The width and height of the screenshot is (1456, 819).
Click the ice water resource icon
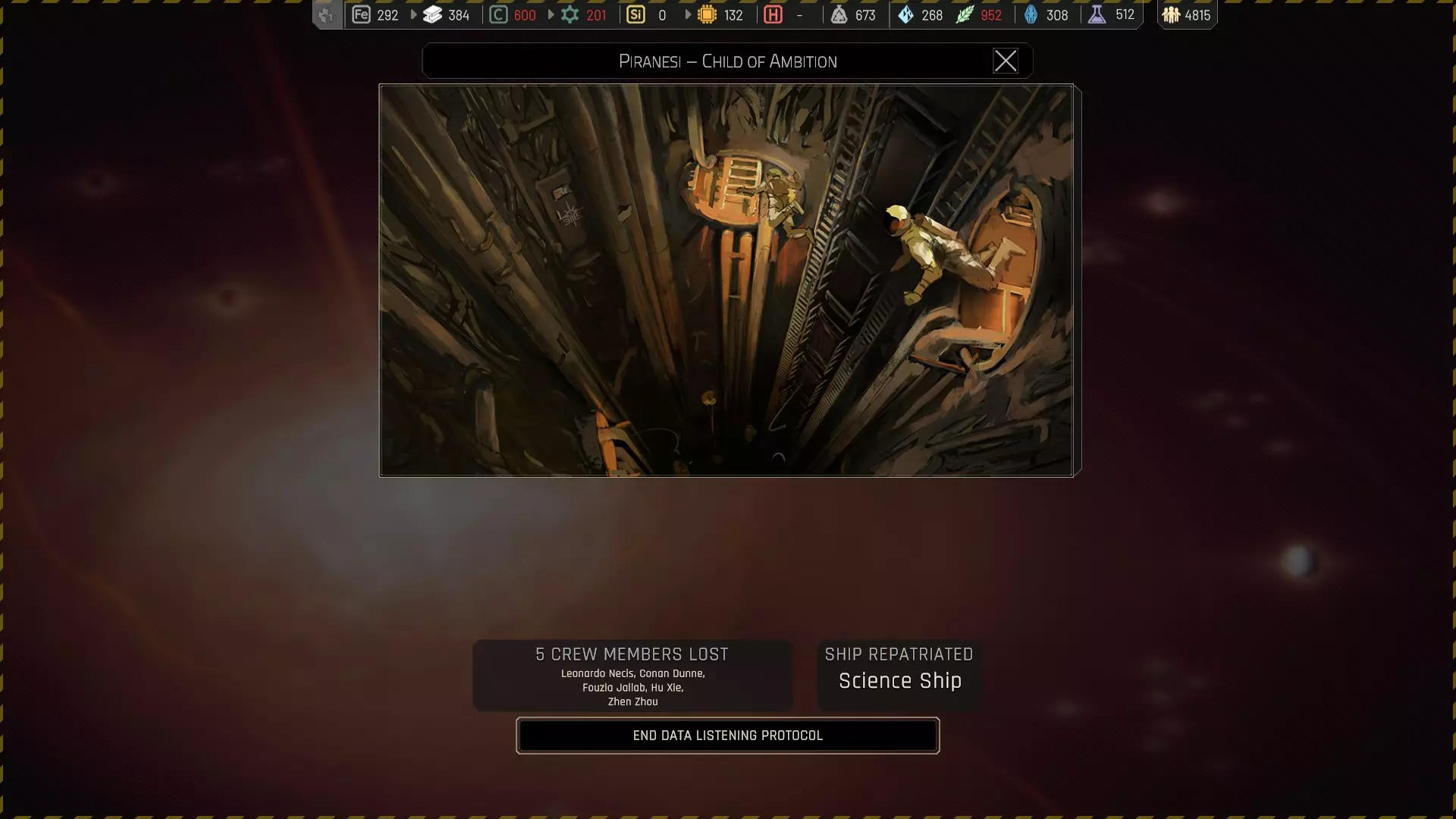[x=906, y=14]
